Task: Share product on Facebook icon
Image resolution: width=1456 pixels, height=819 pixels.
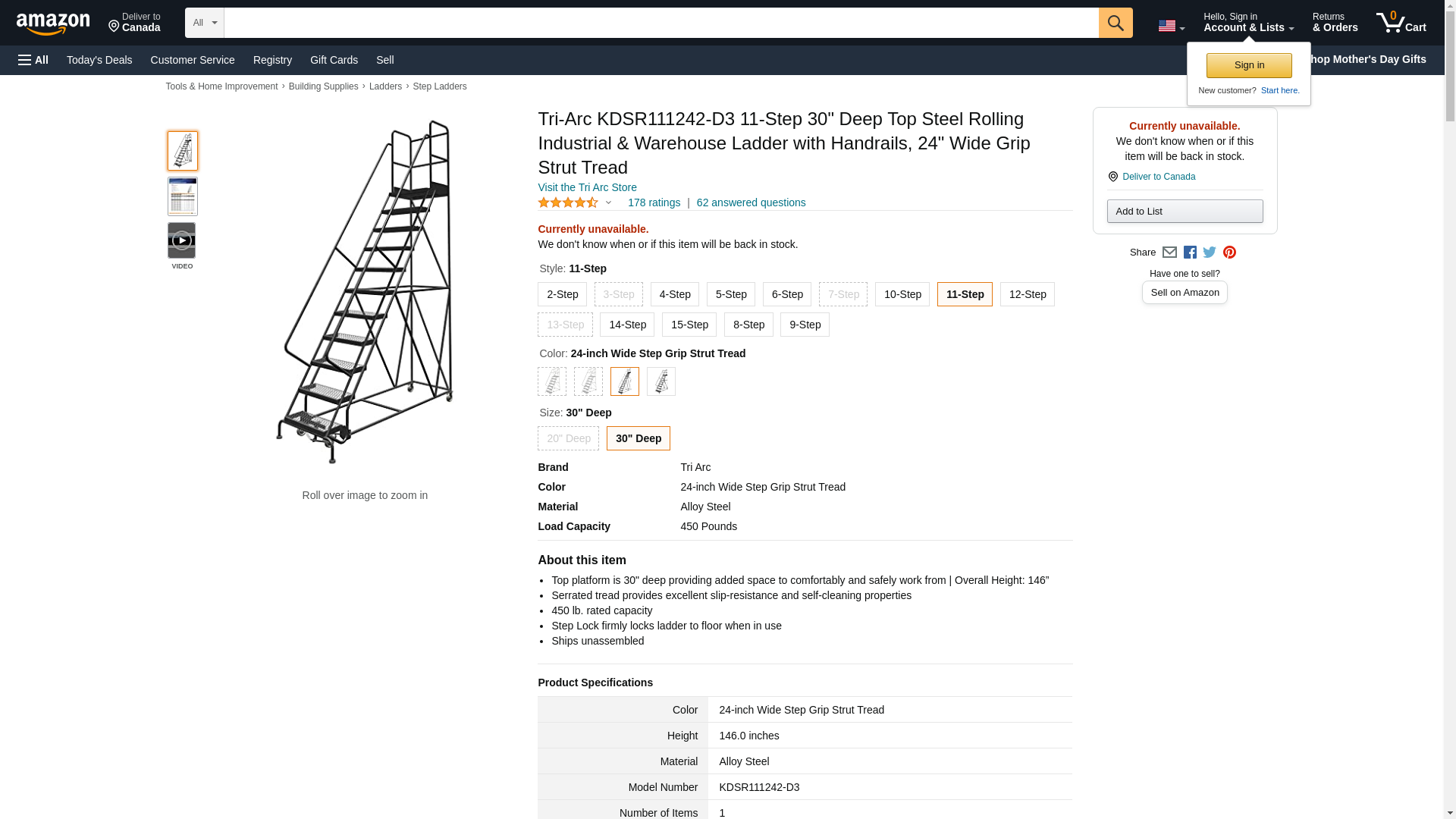Action: pos(1190,253)
